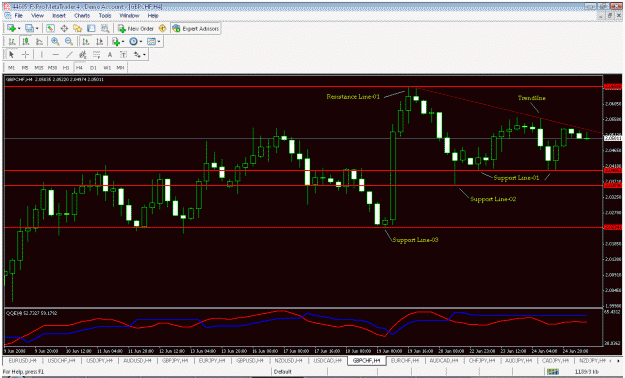
Task: Click the New Order button
Action: (x=136, y=29)
